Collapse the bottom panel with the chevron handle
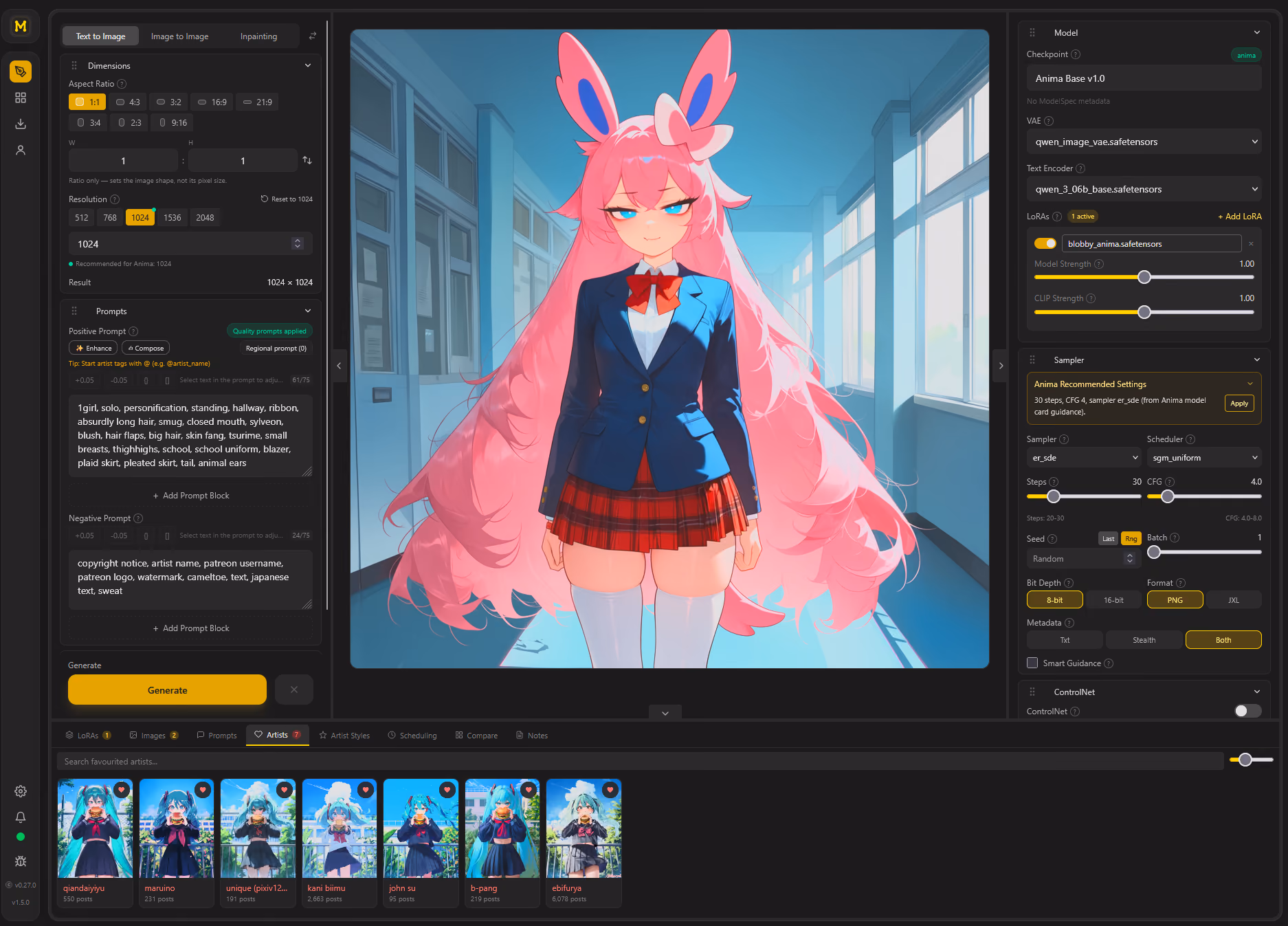The height and width of the screenshot is (926, 1288). point(665,714)
